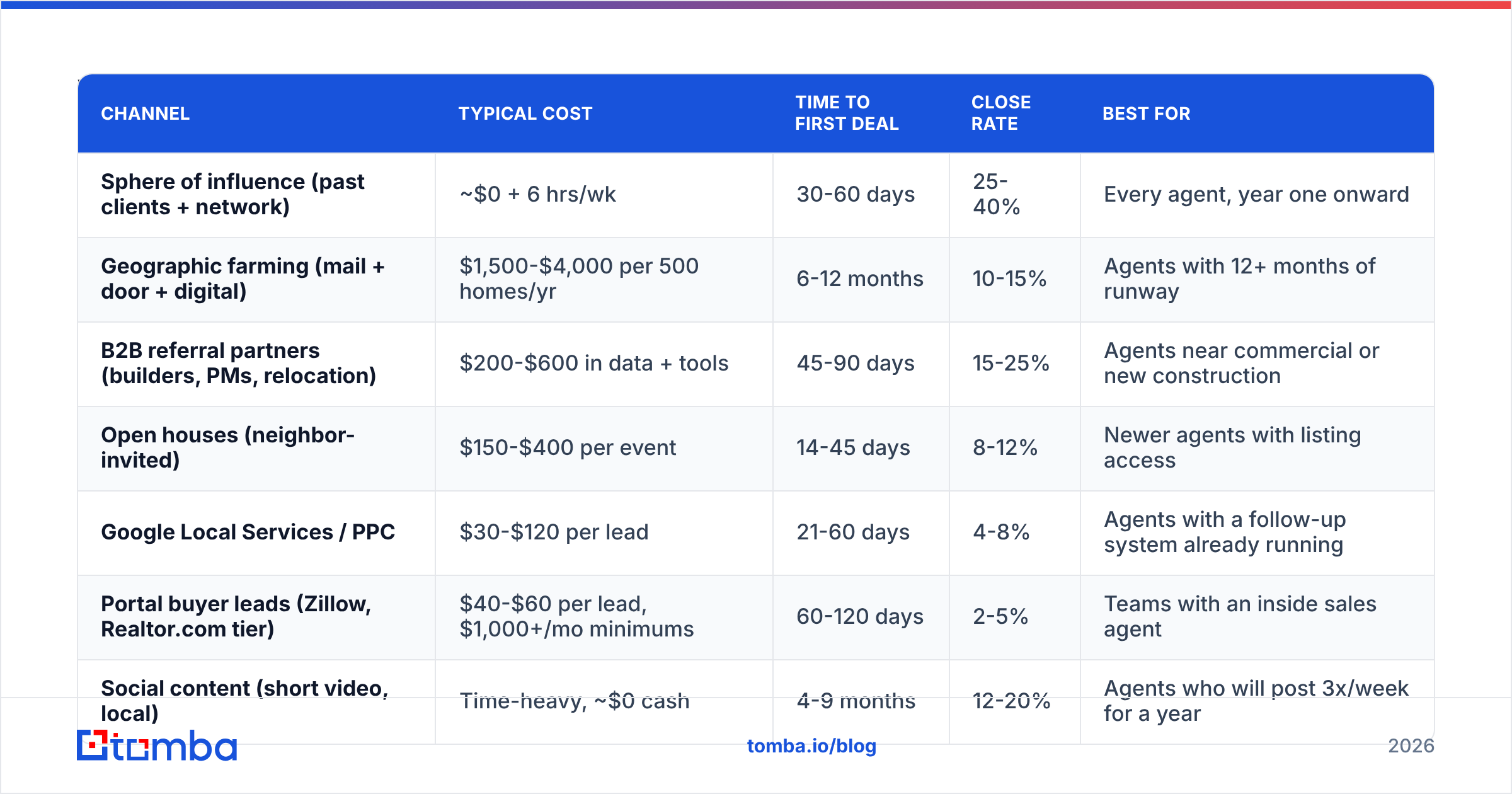
Task: Open the tomba.io/blog link
Action: (x=811, y=746)
